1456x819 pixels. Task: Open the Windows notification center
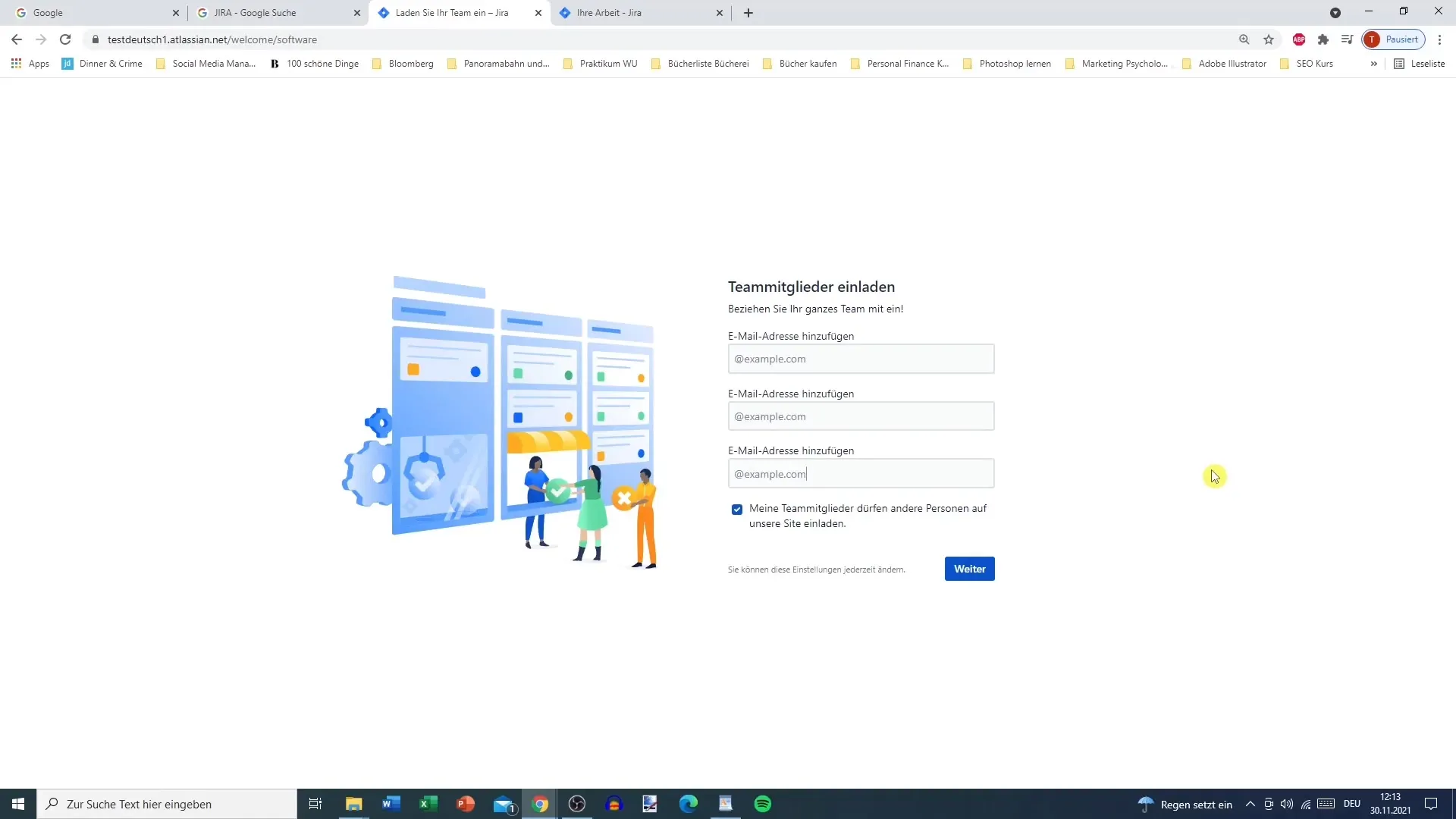click(x=1431, y=804)
